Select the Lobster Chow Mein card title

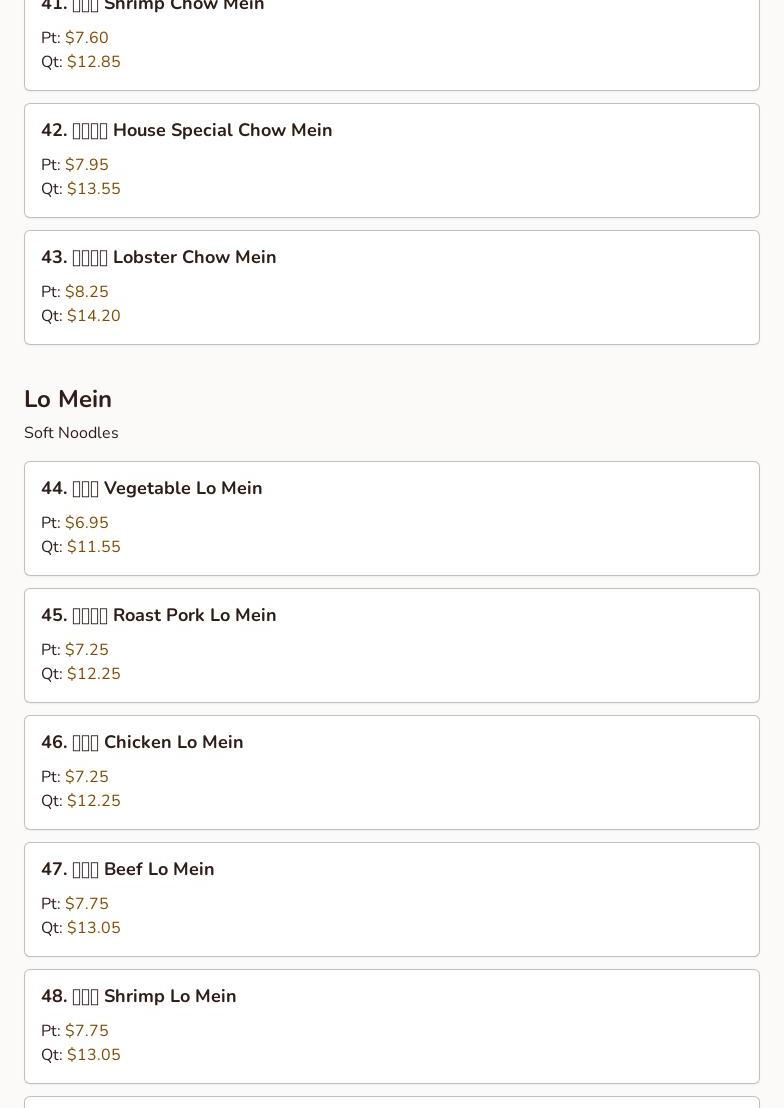point(159,258)
